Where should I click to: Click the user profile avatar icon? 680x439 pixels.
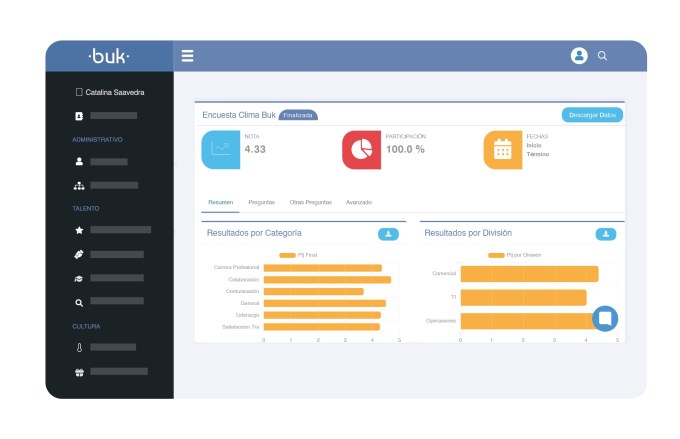579,56
